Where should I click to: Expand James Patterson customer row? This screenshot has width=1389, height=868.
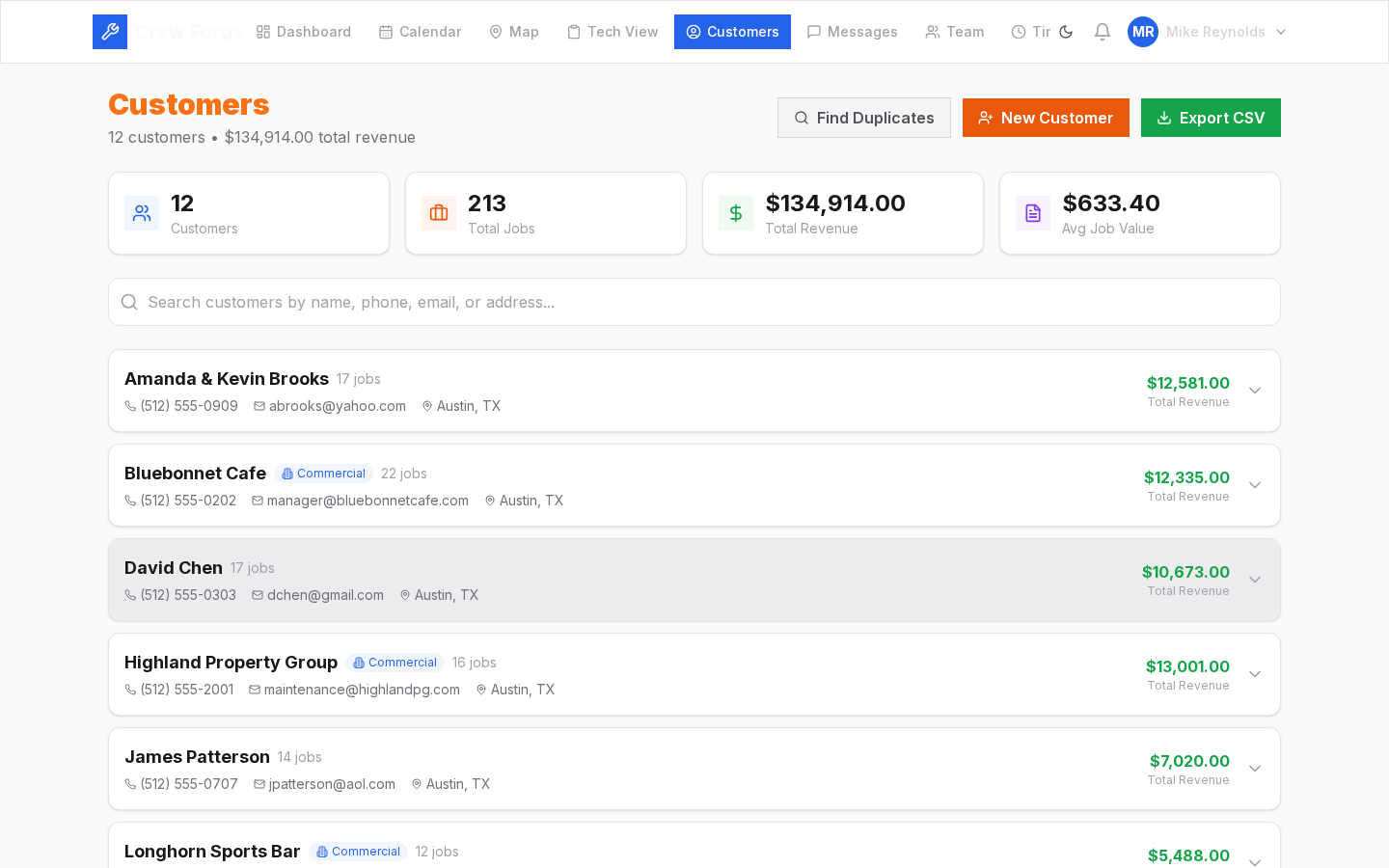[1255, 769]
